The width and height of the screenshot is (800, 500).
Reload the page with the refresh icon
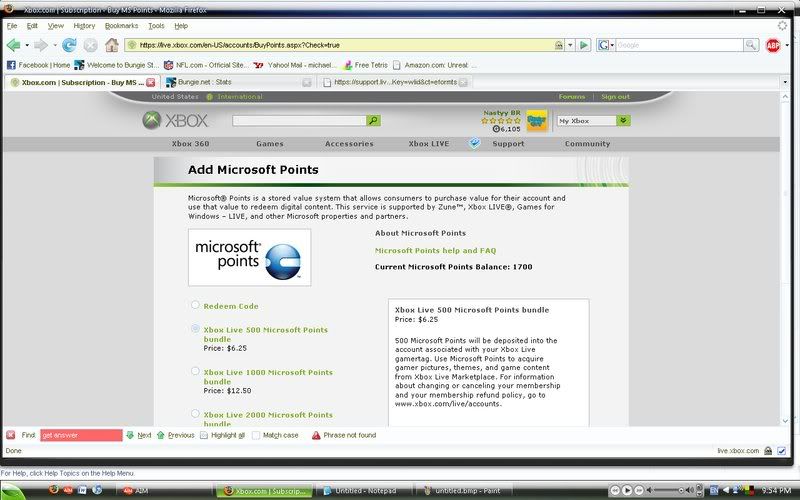(x=69, y=45)
